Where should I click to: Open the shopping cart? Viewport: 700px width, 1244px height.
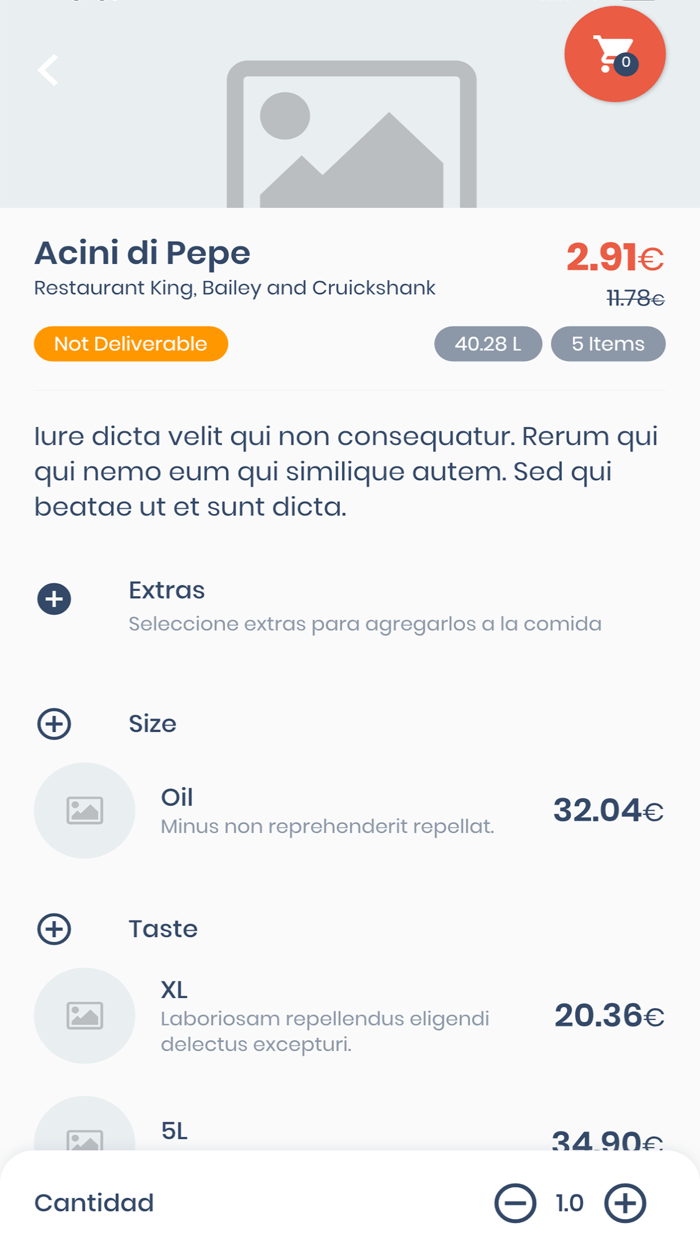point(614,54)
